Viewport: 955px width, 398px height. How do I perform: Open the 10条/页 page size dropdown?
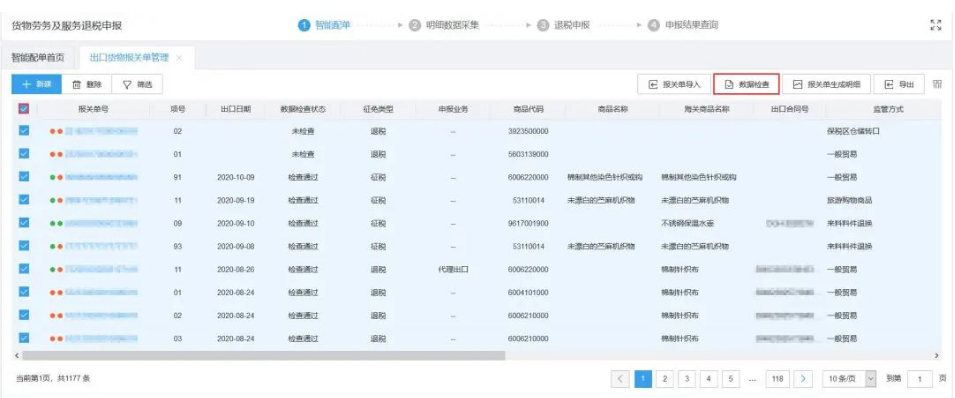point(849,378)
